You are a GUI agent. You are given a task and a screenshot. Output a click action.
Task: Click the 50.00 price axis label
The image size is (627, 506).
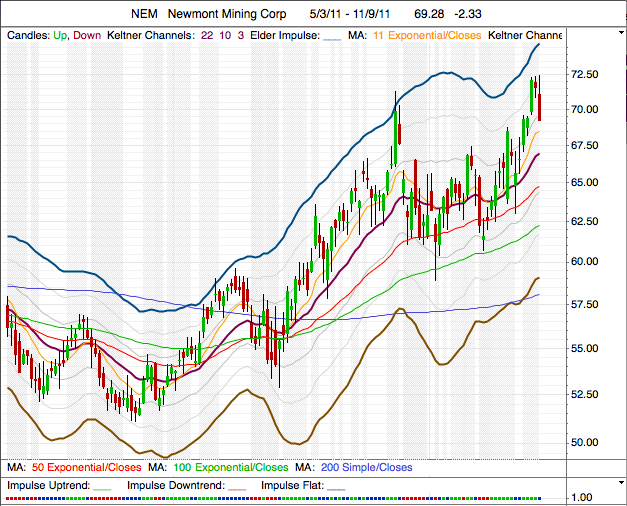pyautogui.click(x=585, y=442)
